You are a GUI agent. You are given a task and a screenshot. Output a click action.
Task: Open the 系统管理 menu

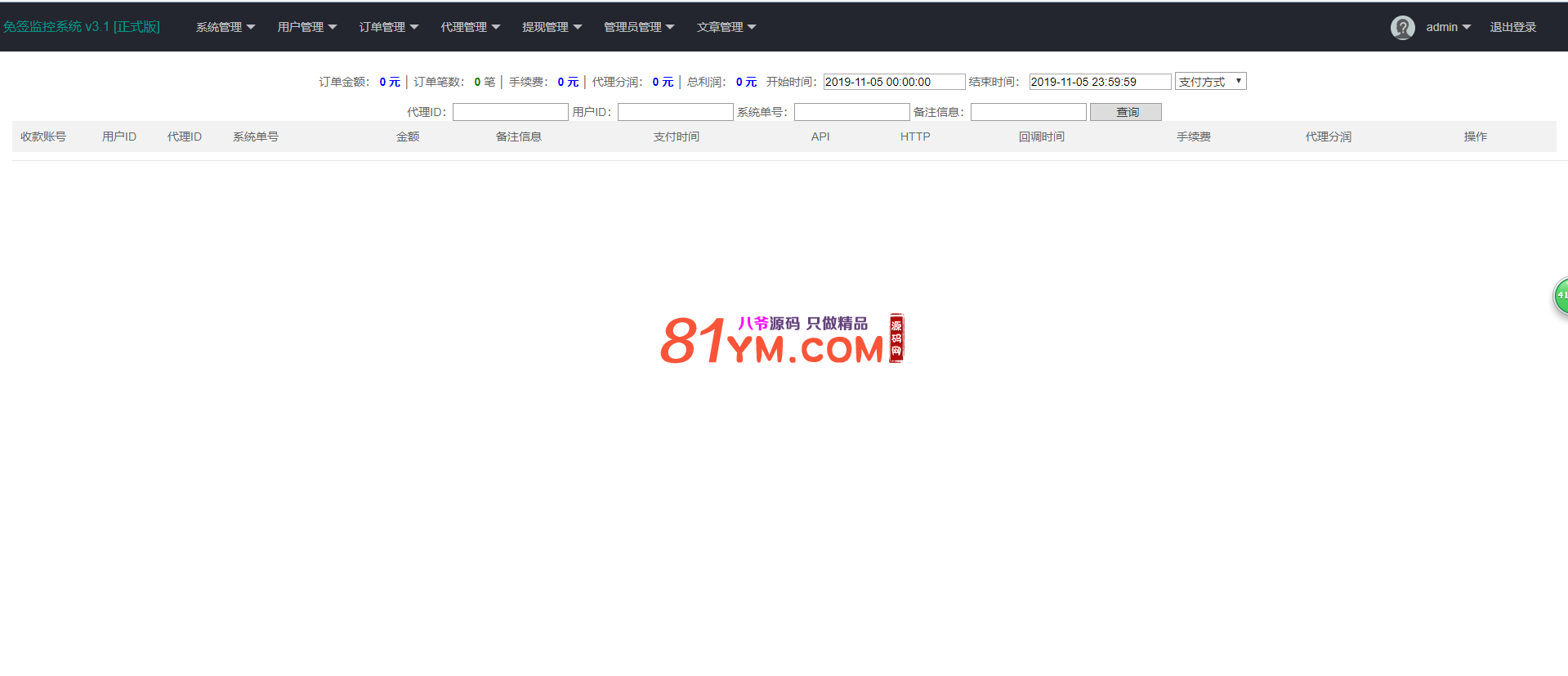226,27
